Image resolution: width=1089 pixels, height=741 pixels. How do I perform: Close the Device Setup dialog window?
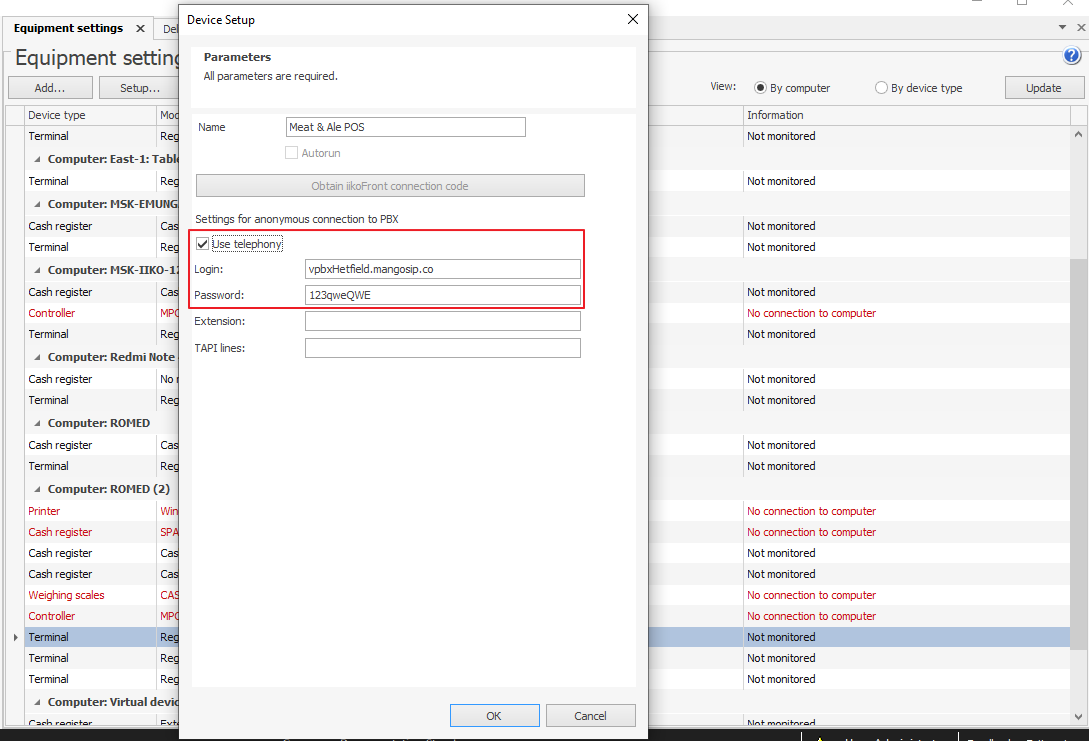pos(632,19)
